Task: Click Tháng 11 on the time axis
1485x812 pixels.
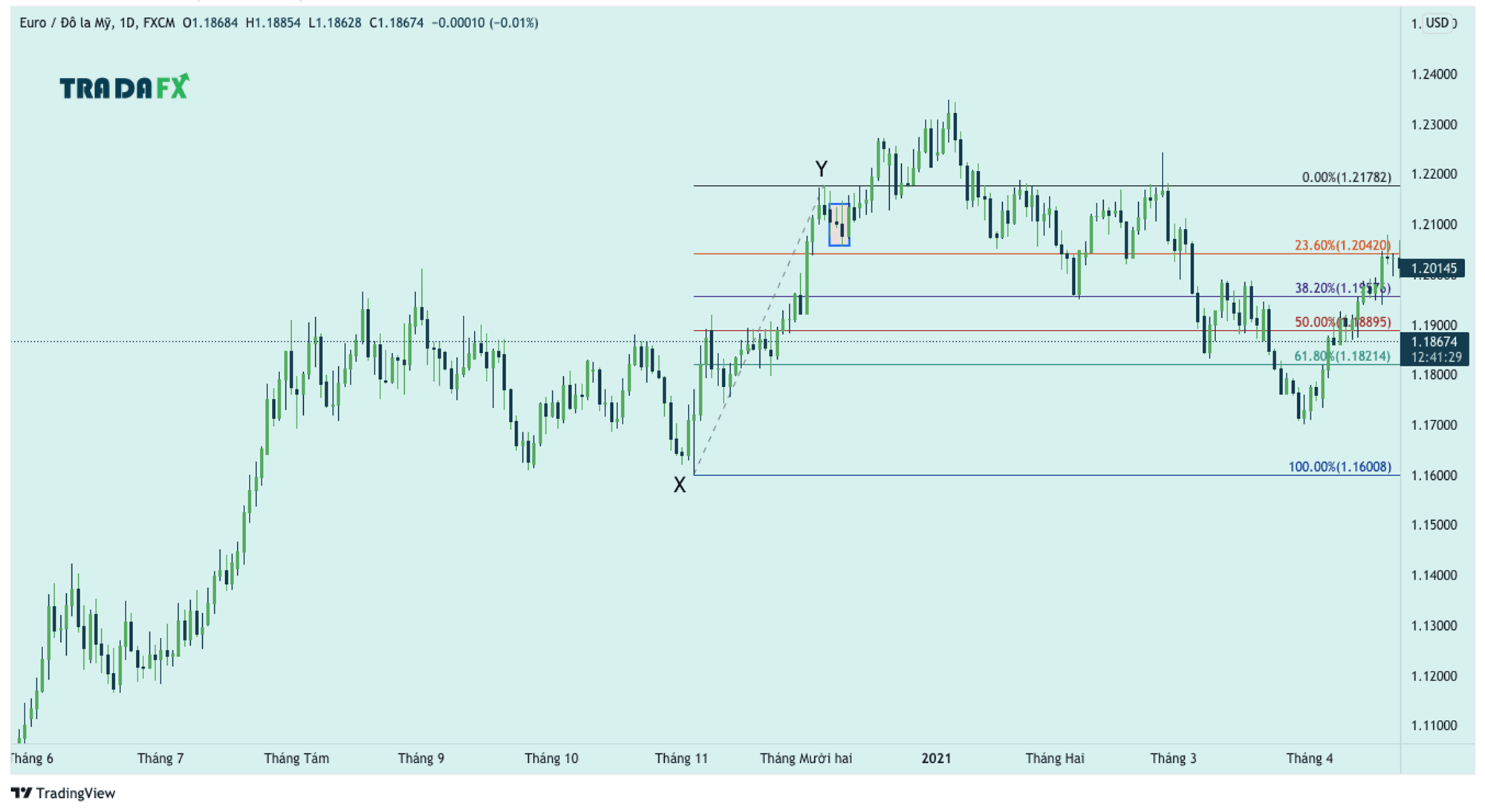Action: tap(680, 758)
